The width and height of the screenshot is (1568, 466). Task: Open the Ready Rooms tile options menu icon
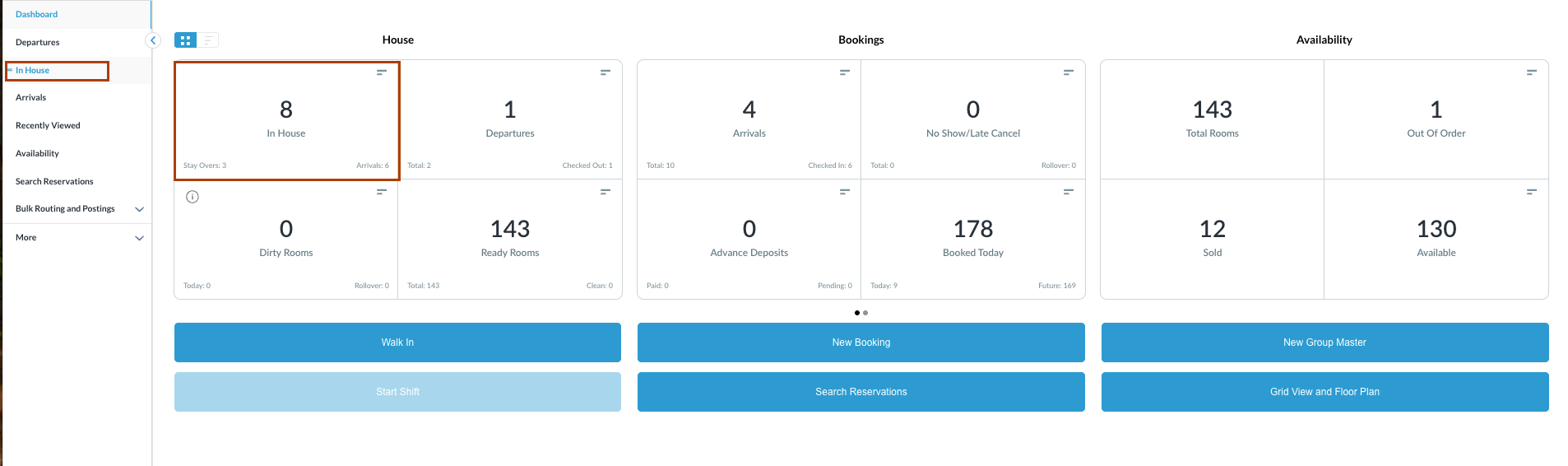pos(605,192)
